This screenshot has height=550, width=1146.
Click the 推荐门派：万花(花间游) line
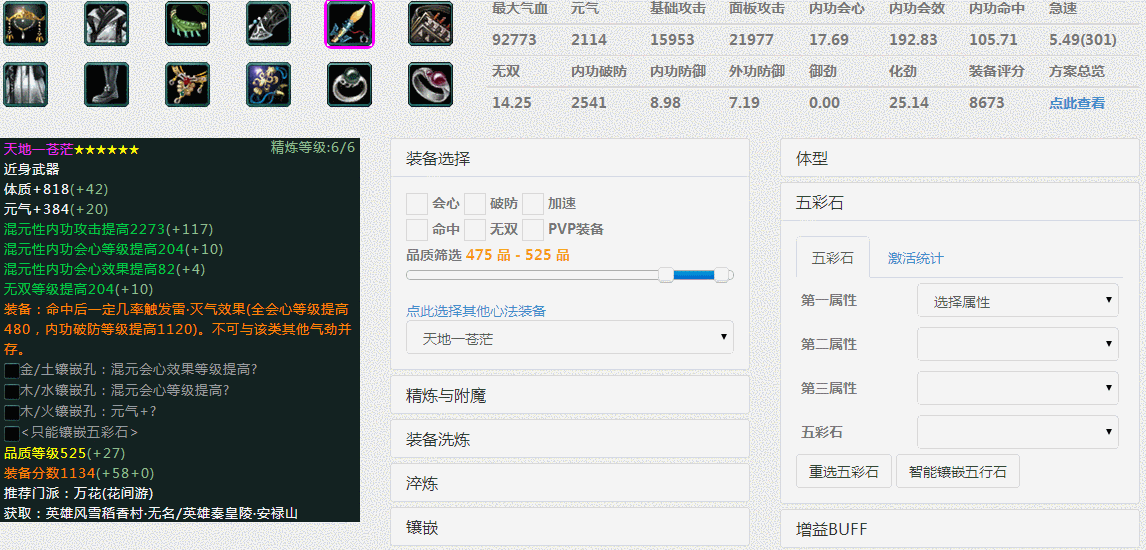[x=78, y=493]
